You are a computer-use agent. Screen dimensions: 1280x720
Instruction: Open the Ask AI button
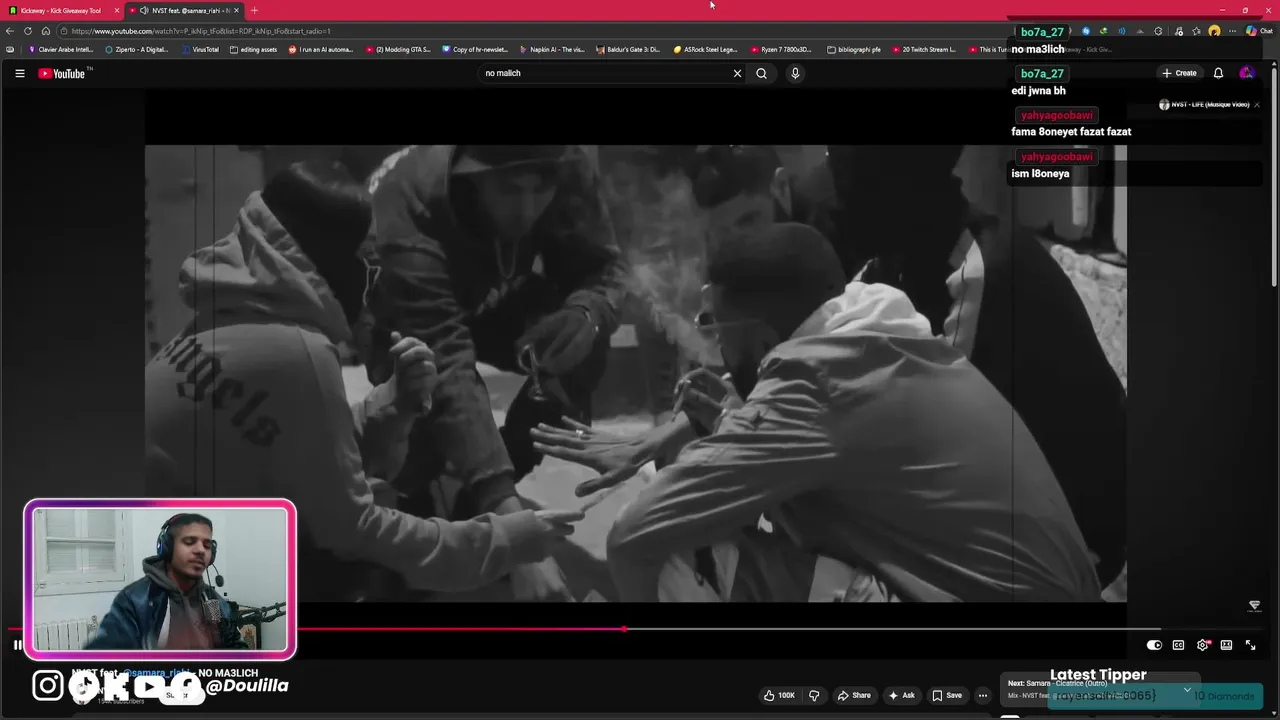pyautogui.click(x=902, y=695)
